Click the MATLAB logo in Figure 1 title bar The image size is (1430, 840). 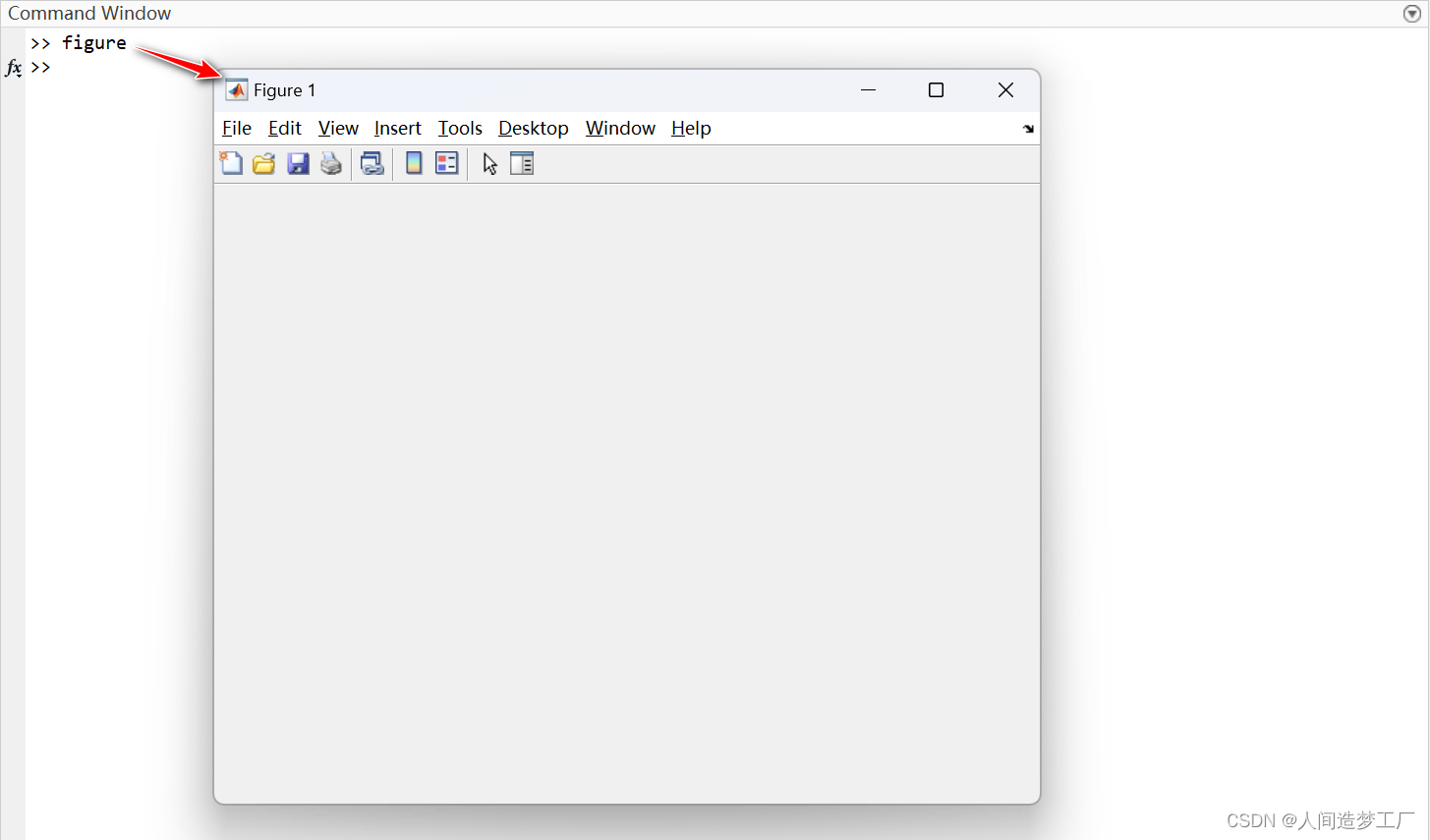click(x=237, y=89)
